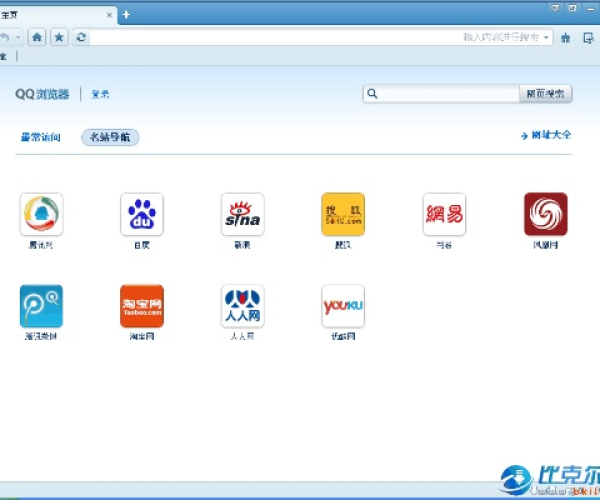Open the address bar search engine dropdown
This screenshot has height=500, width=600.
tap(546, 37)
